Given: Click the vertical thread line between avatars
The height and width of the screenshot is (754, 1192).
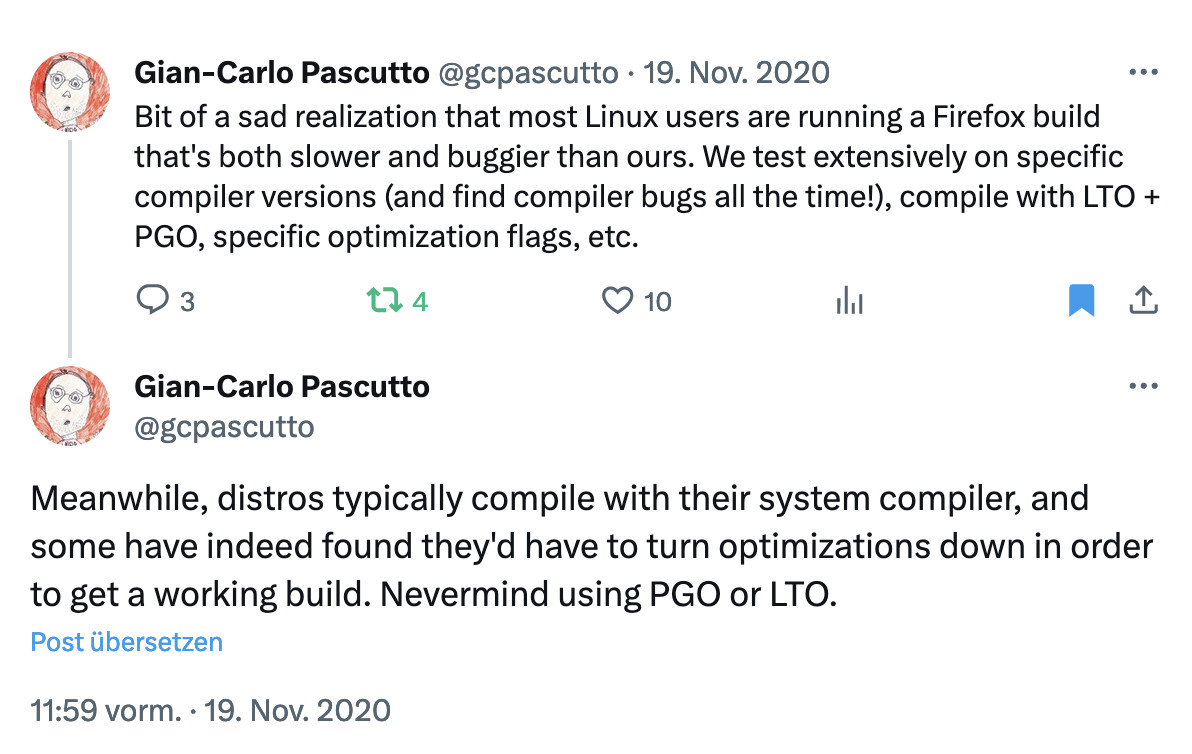Looking at the screenshot, I should (69, 248).
